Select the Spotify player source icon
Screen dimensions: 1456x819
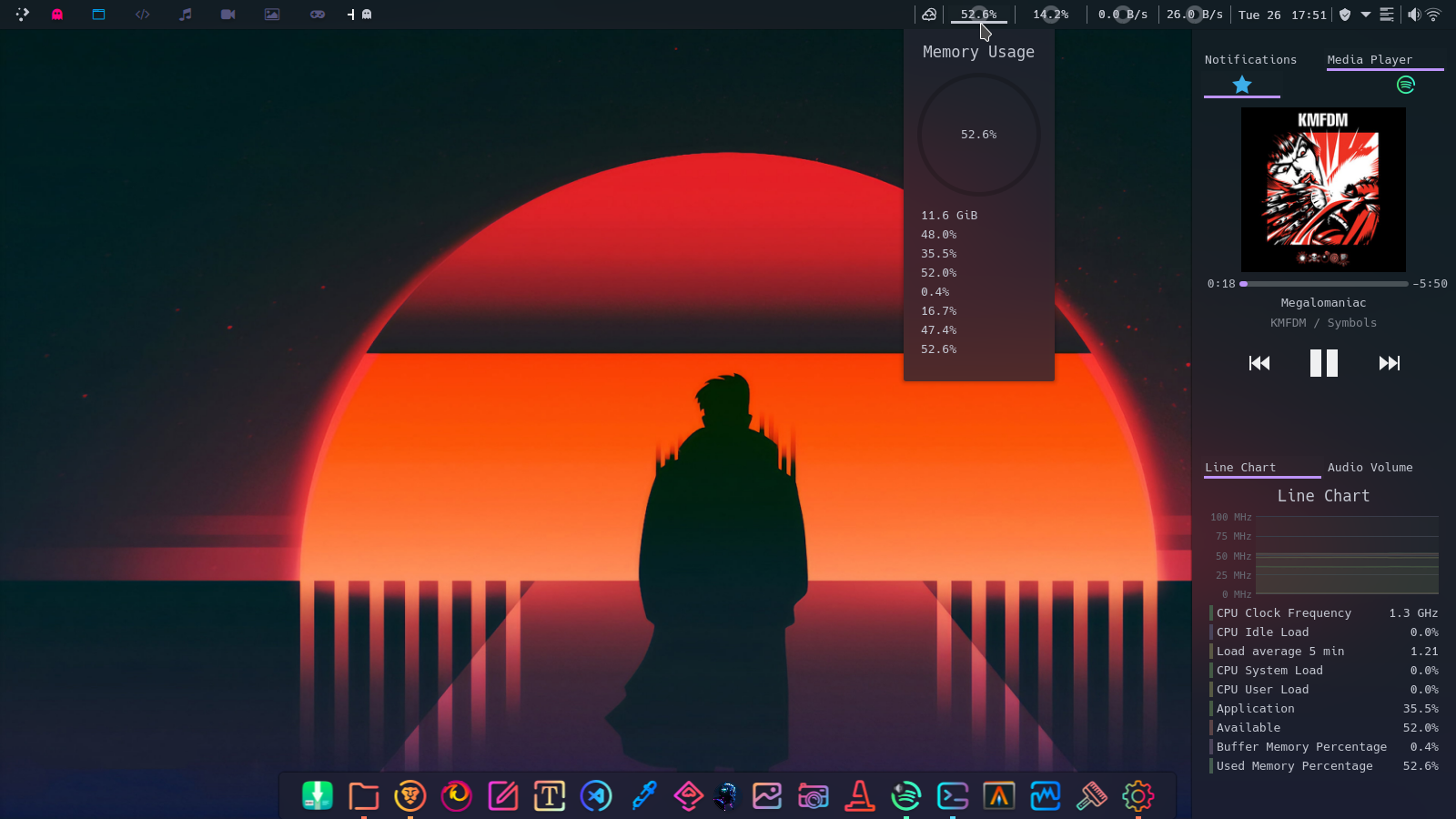pyautogui.click(x=1406, y=85)
